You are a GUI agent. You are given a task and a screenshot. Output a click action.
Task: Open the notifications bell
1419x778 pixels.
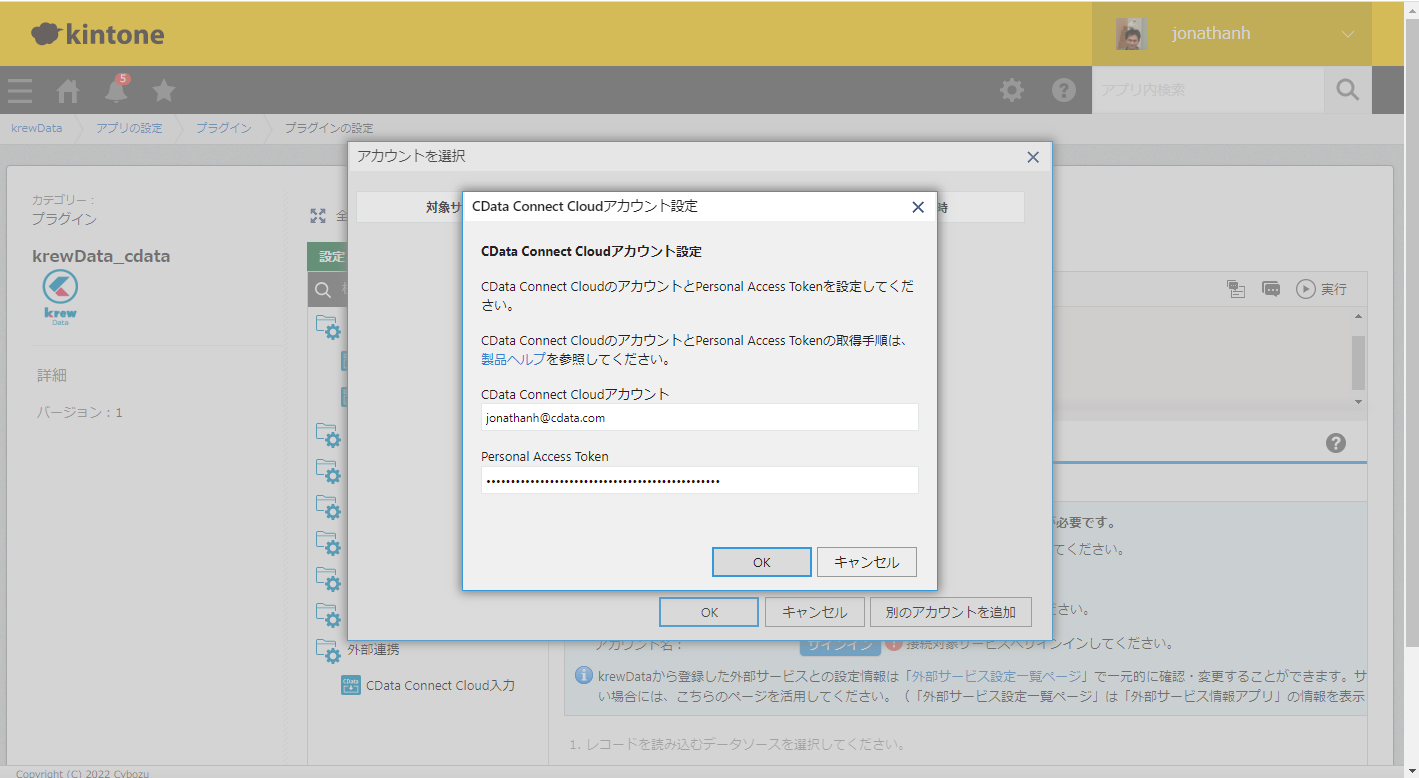click(x=117, y=90)
